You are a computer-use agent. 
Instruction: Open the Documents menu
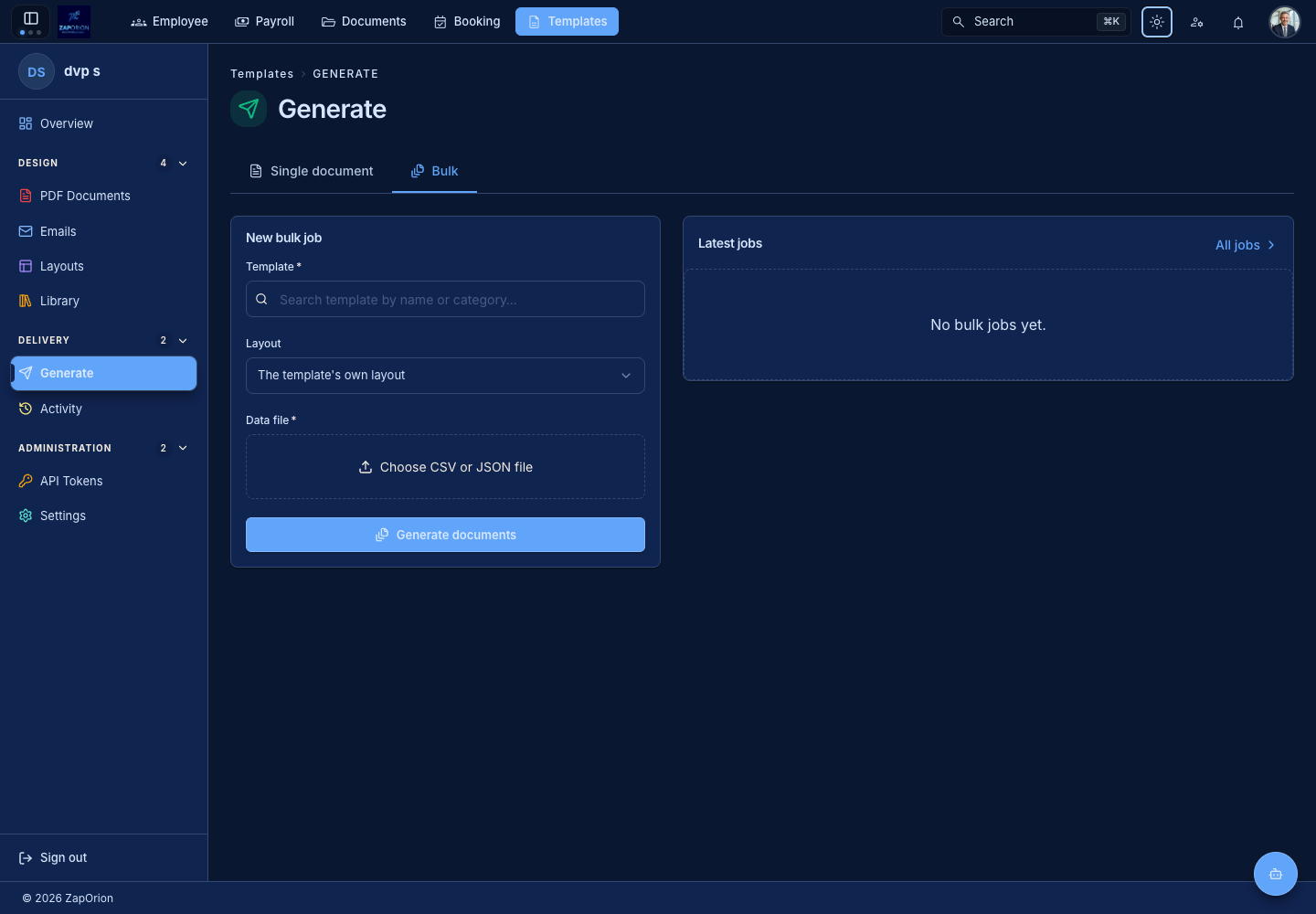pos(364,21)
